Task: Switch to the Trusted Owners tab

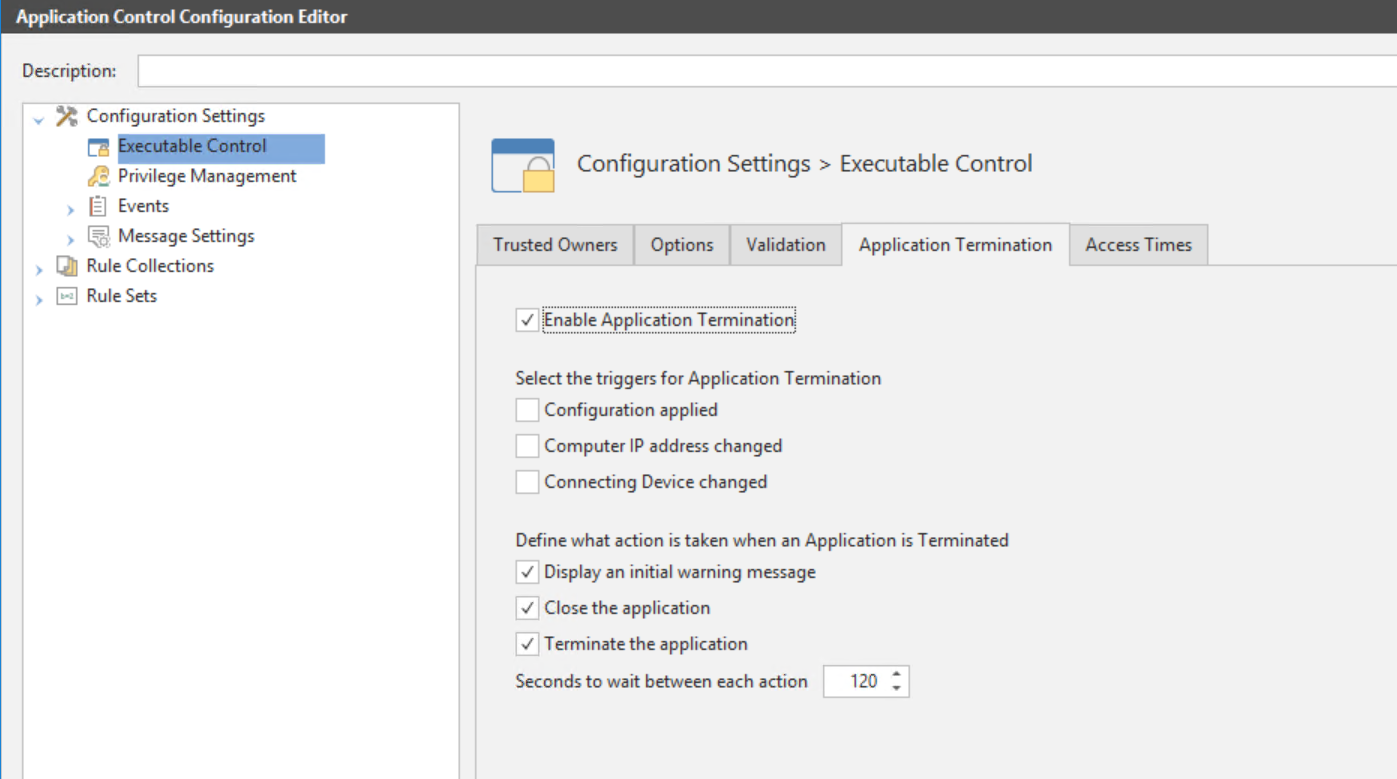Action: (555, 245)
